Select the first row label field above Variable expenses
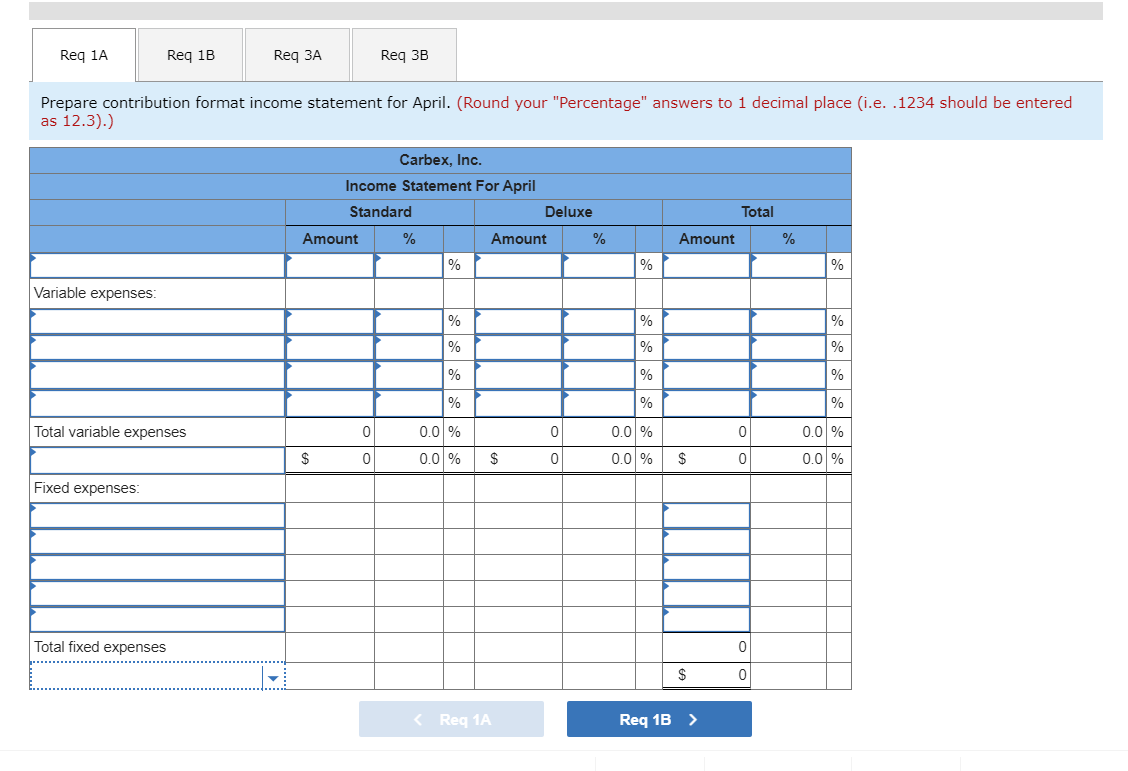The image size is (1128, 771). (158, 265)
